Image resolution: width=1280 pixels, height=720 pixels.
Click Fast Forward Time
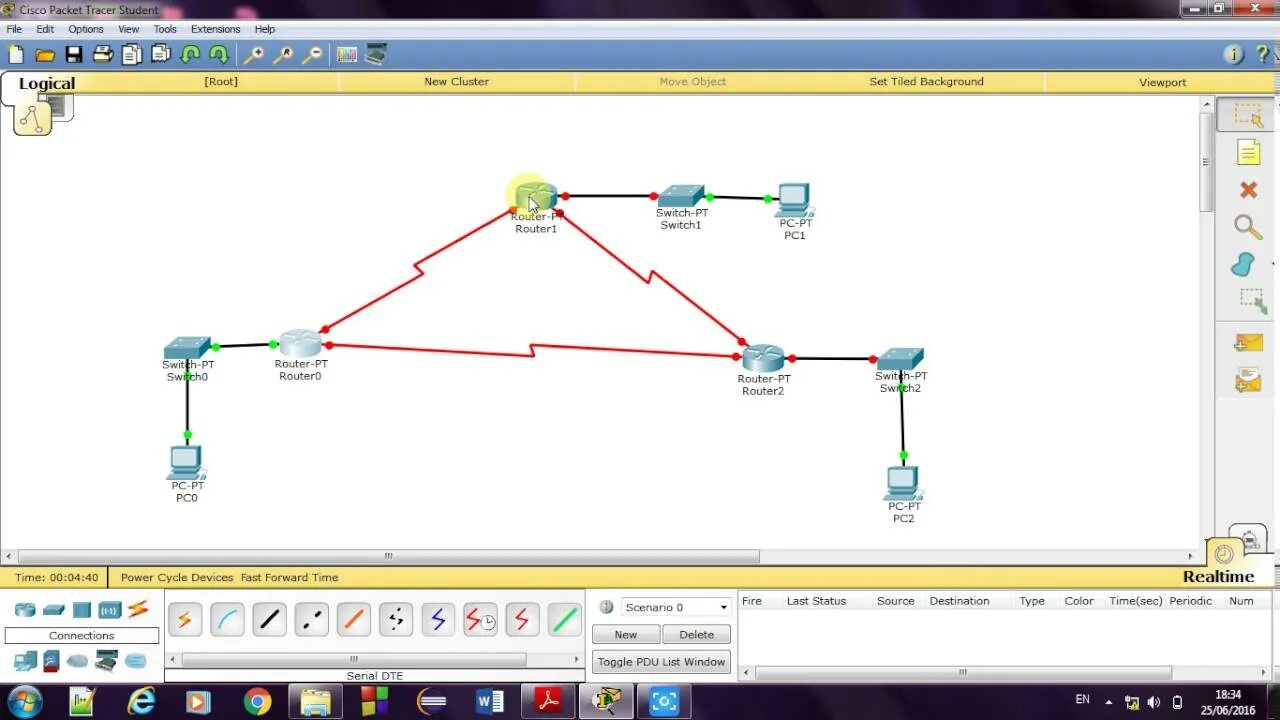pyautogui.click(x=289, y=577)
